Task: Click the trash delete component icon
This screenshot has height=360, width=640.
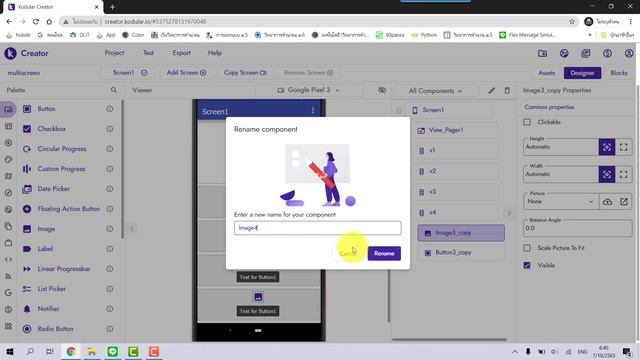Action: pyautogui.click(x=507, y=91)
